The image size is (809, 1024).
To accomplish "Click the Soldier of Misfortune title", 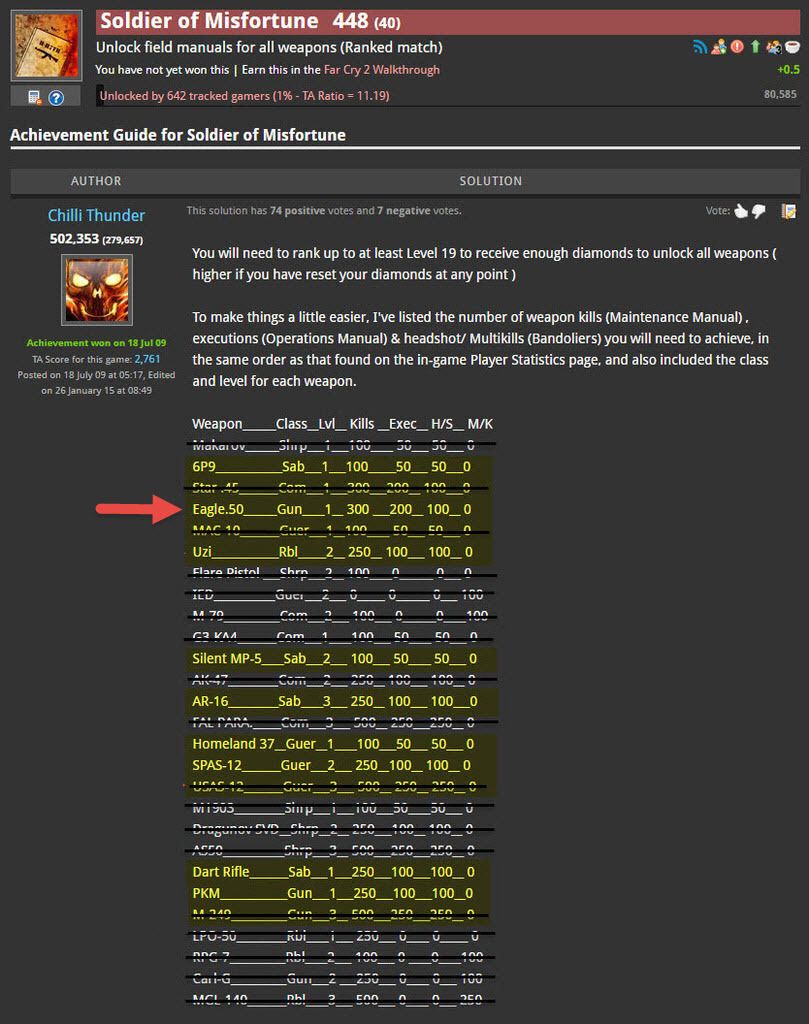I will tap(209, 21).
